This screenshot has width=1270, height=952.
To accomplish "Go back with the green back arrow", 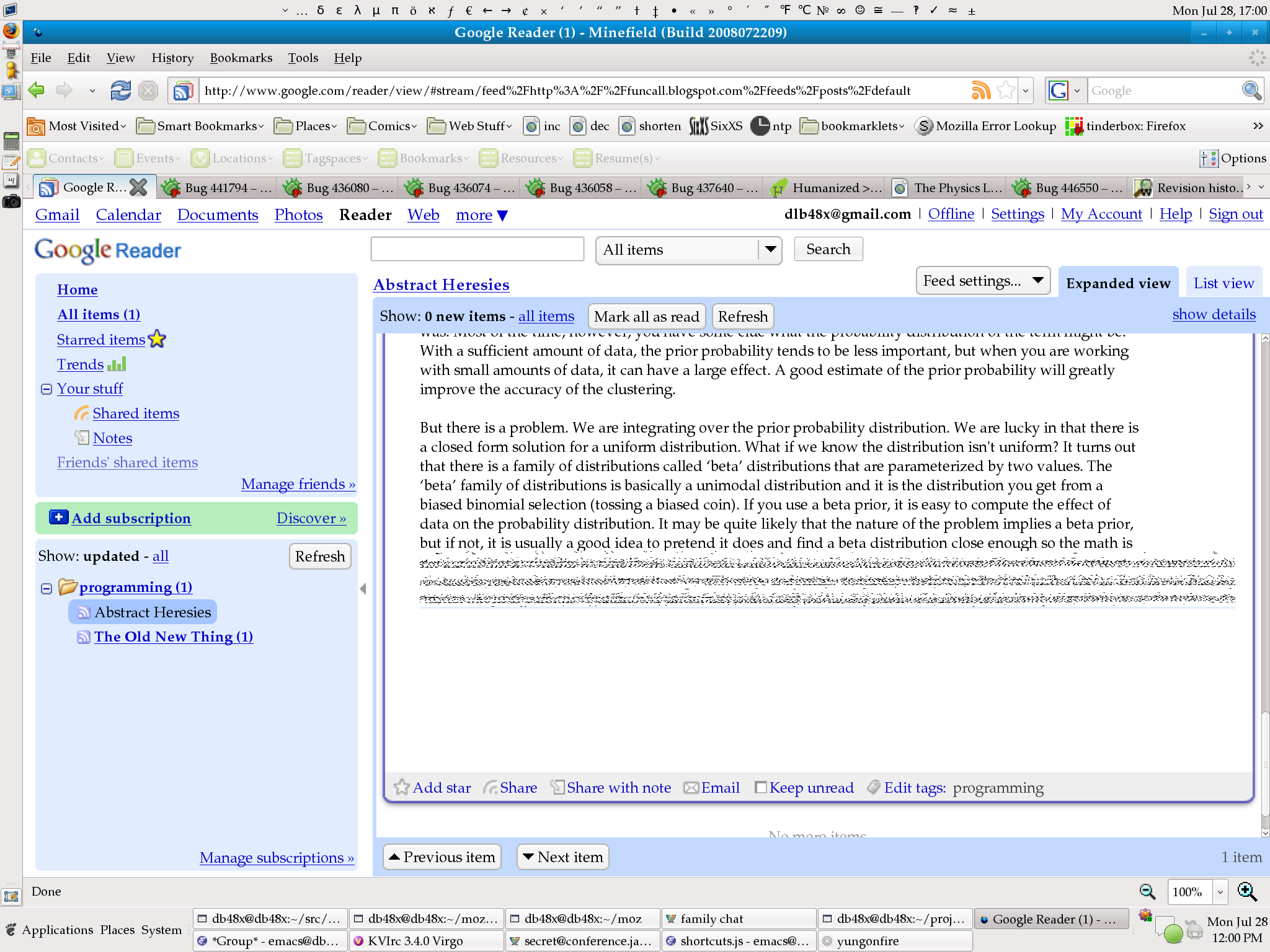I will [x=37, y=90].
